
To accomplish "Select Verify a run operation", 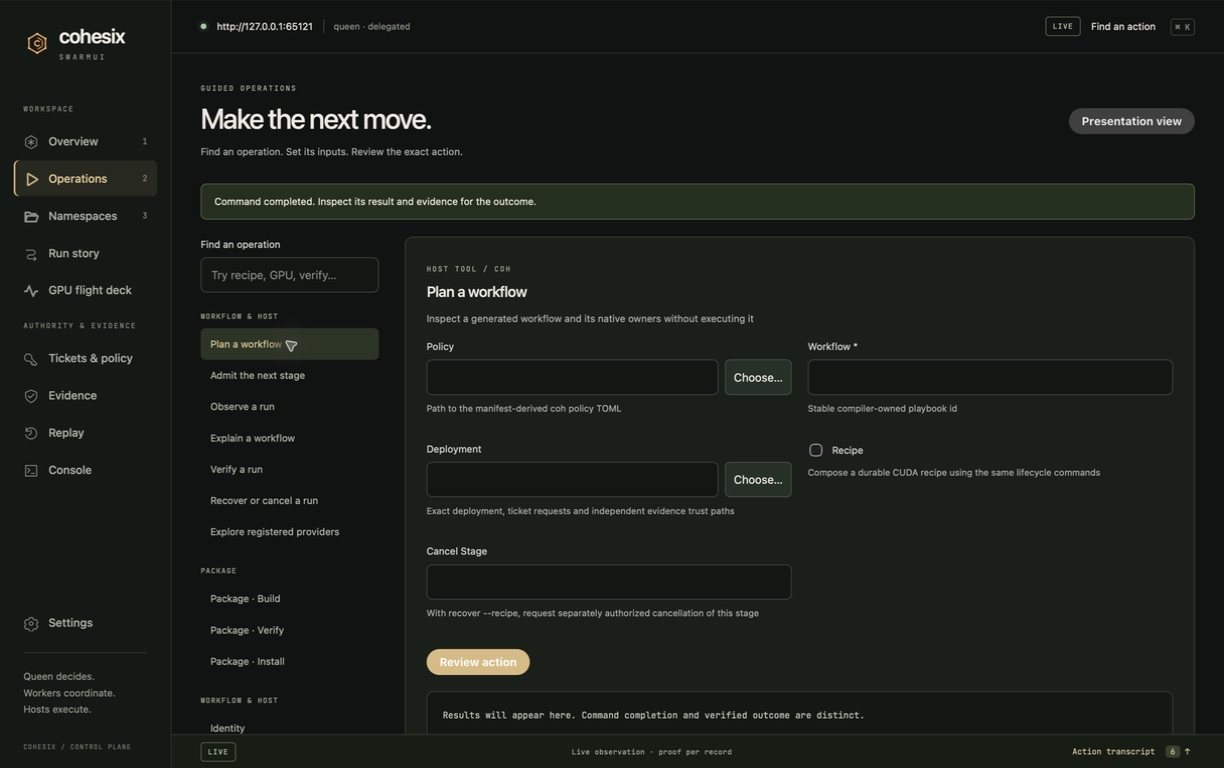I will [290, 469].
